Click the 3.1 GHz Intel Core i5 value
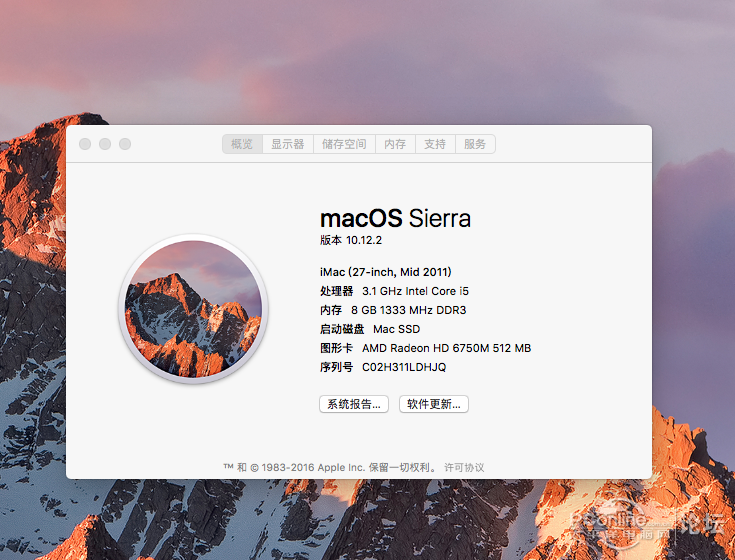 coord(415,291)
